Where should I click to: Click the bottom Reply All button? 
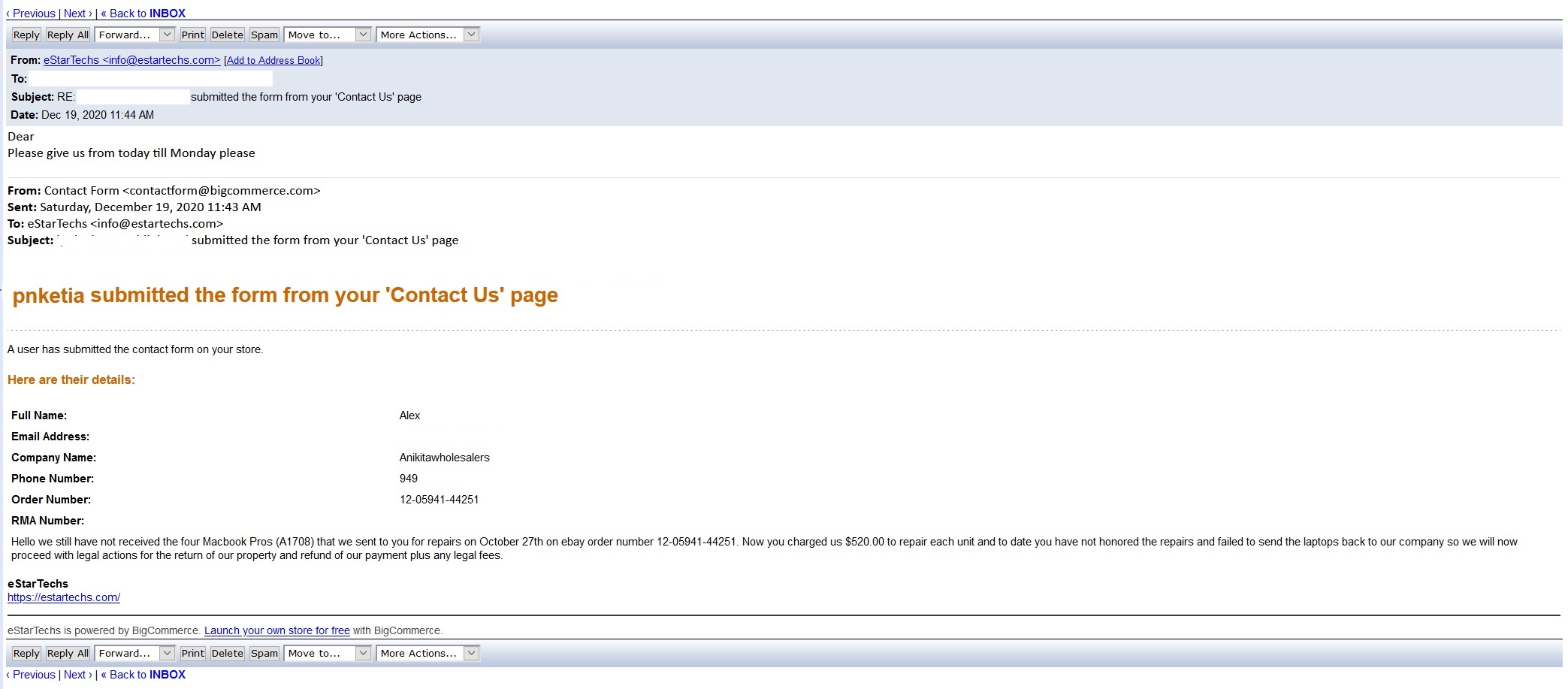[68, 653]
